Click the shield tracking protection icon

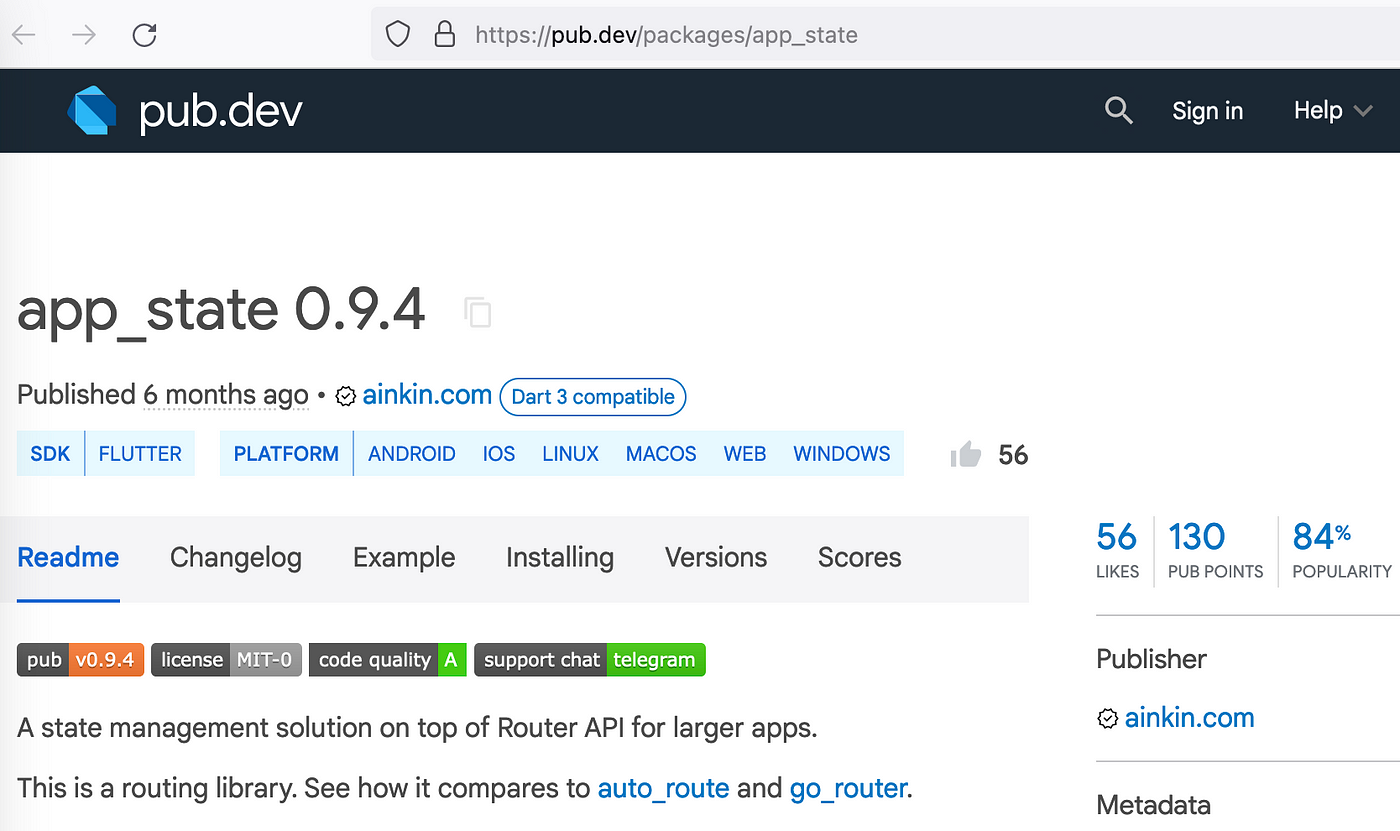tap(398, 35)
